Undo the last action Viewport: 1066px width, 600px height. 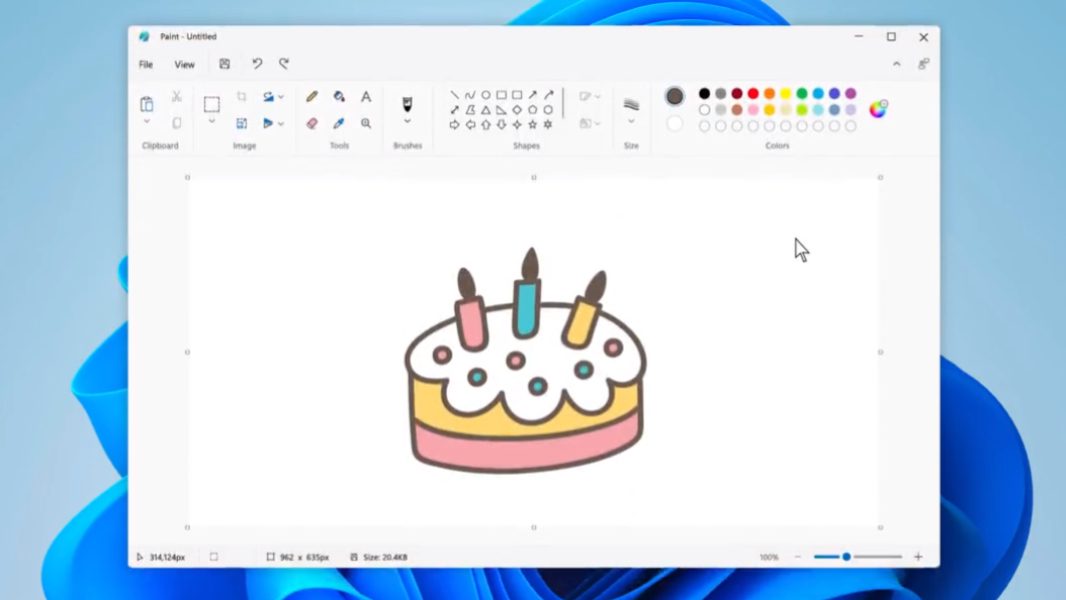click(257, 64)
